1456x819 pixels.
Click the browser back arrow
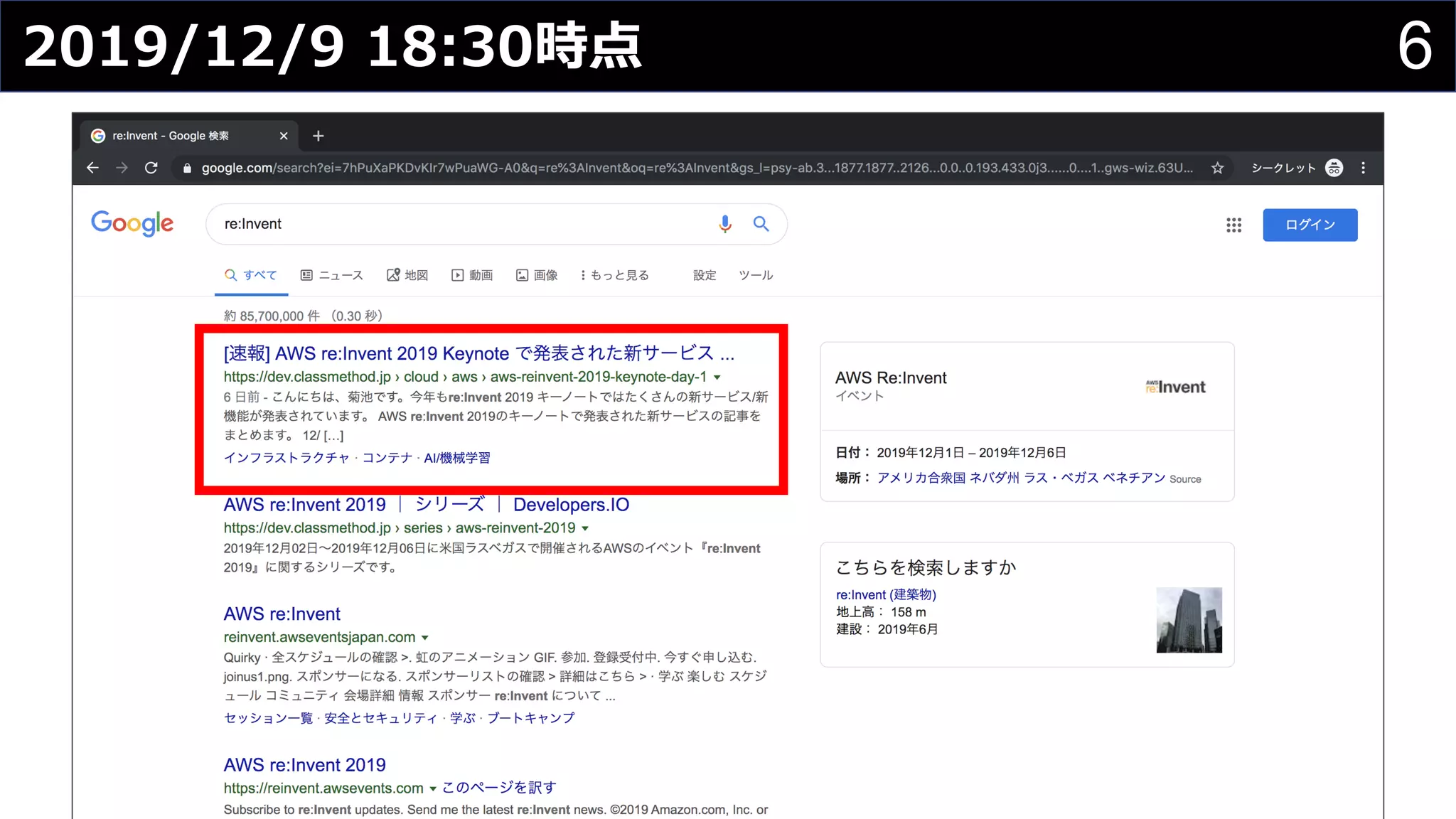(92, 168)
